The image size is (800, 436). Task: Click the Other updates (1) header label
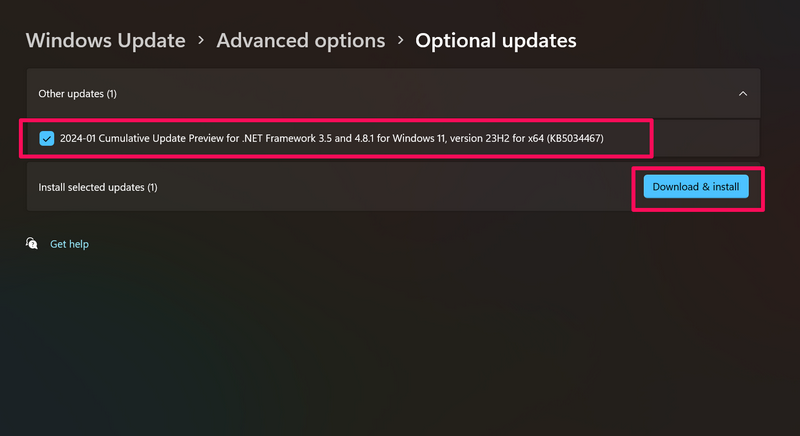tap(77, 94)
